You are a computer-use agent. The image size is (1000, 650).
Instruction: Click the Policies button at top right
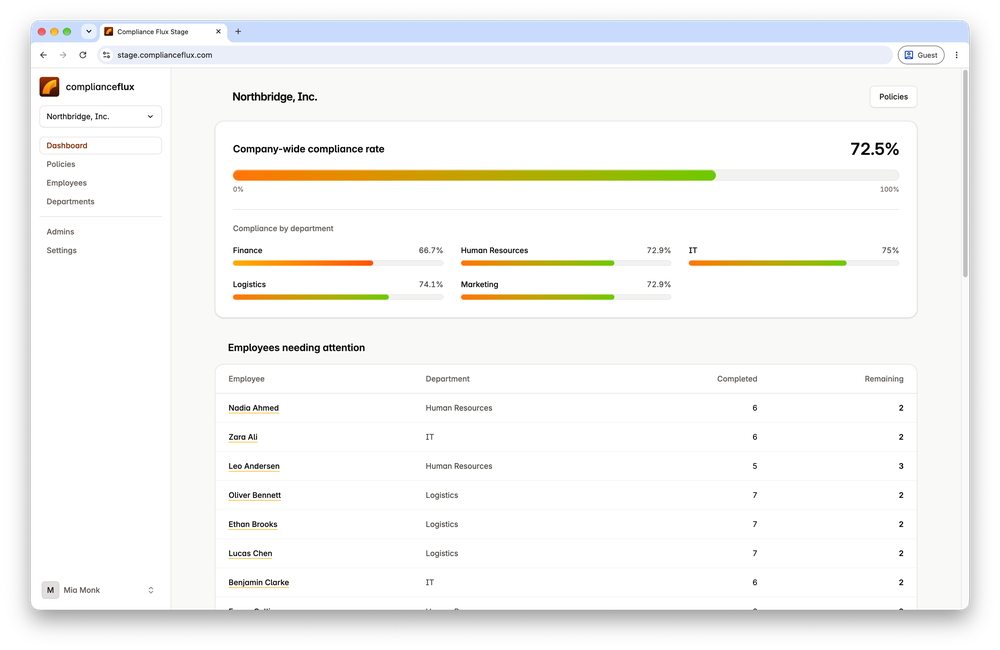click(893, 97)
